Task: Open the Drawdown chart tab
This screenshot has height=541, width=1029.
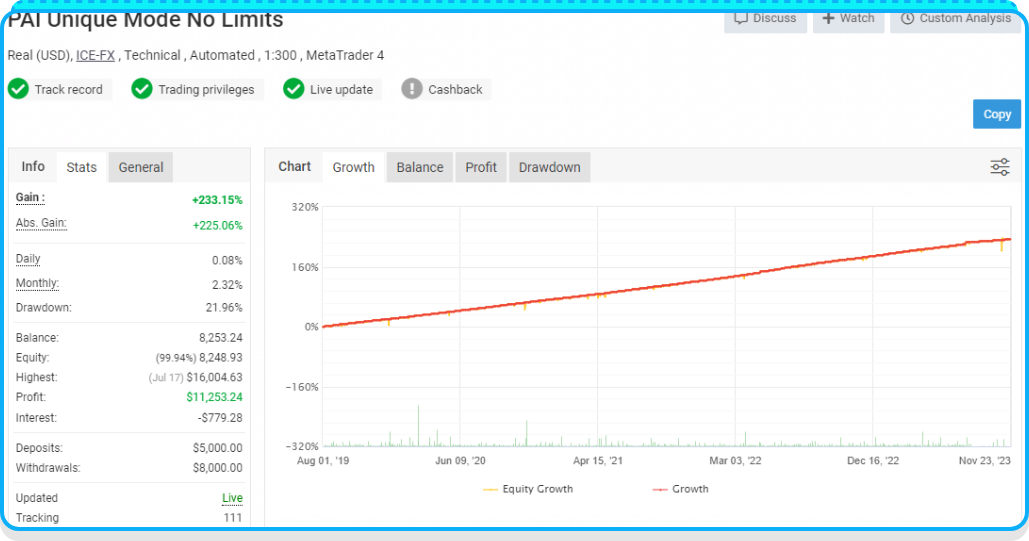Action: (549, 167)
